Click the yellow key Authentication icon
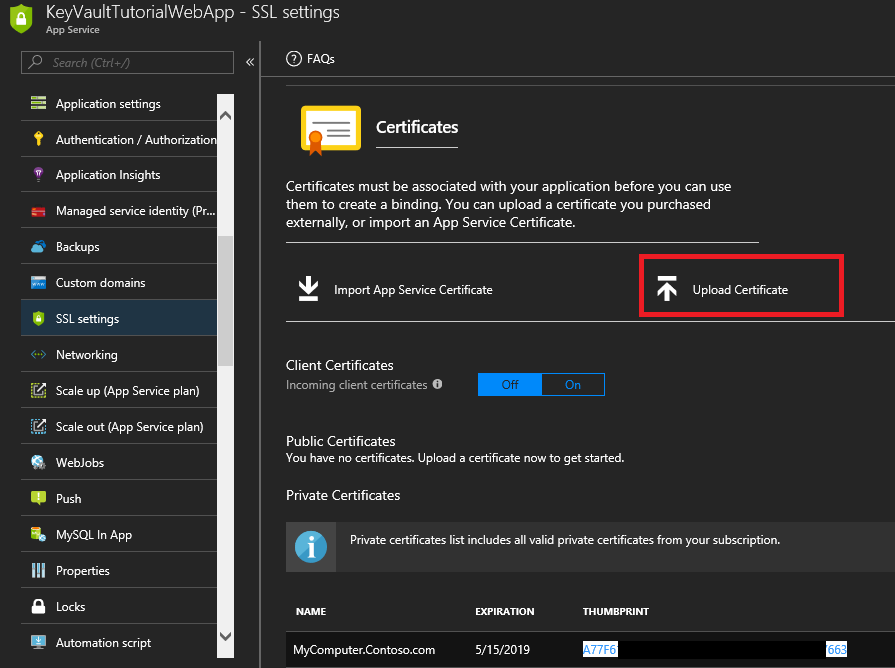Image resolution: width=895 pixels, height=668 pixels. (x=38, y=139)
